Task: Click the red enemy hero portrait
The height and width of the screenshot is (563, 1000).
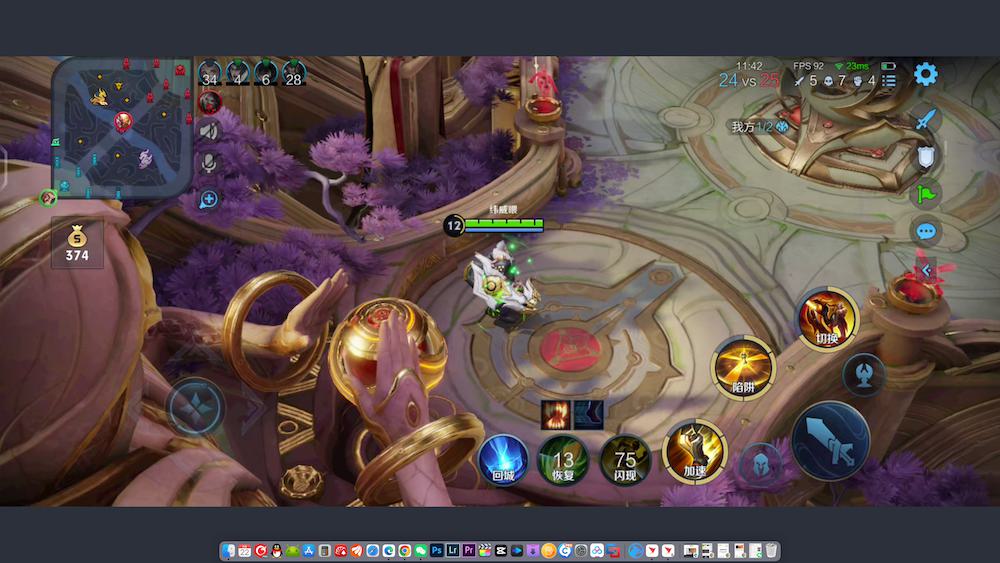Action: (210, 101)
